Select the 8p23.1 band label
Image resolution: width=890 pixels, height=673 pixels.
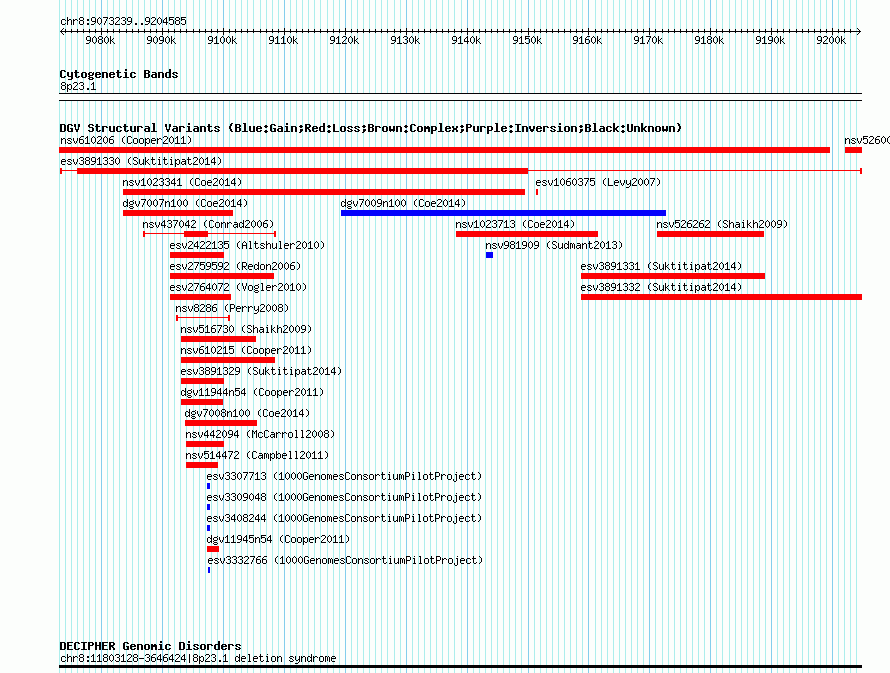(x=78, y=86)
